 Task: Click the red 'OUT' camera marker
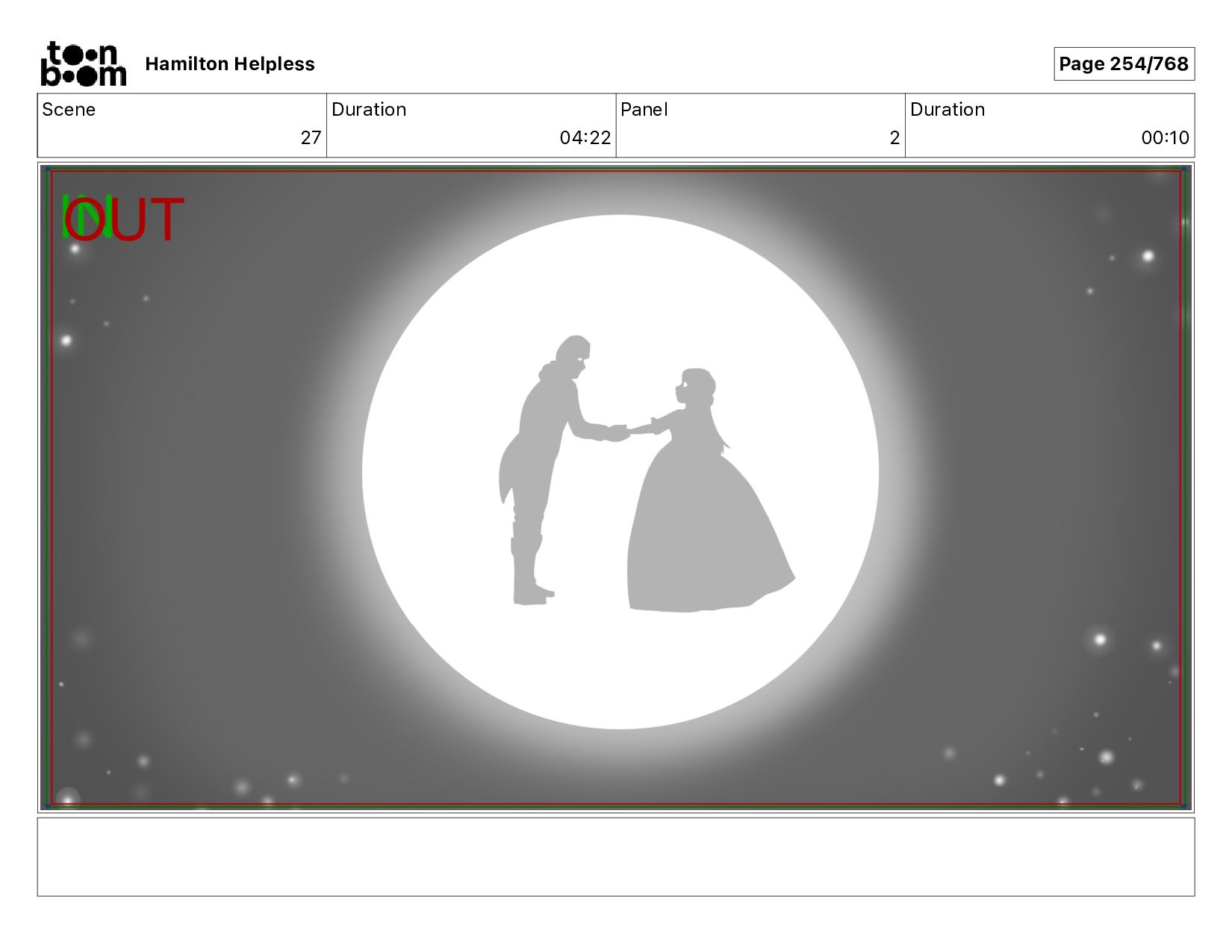[x=124, y=220]
